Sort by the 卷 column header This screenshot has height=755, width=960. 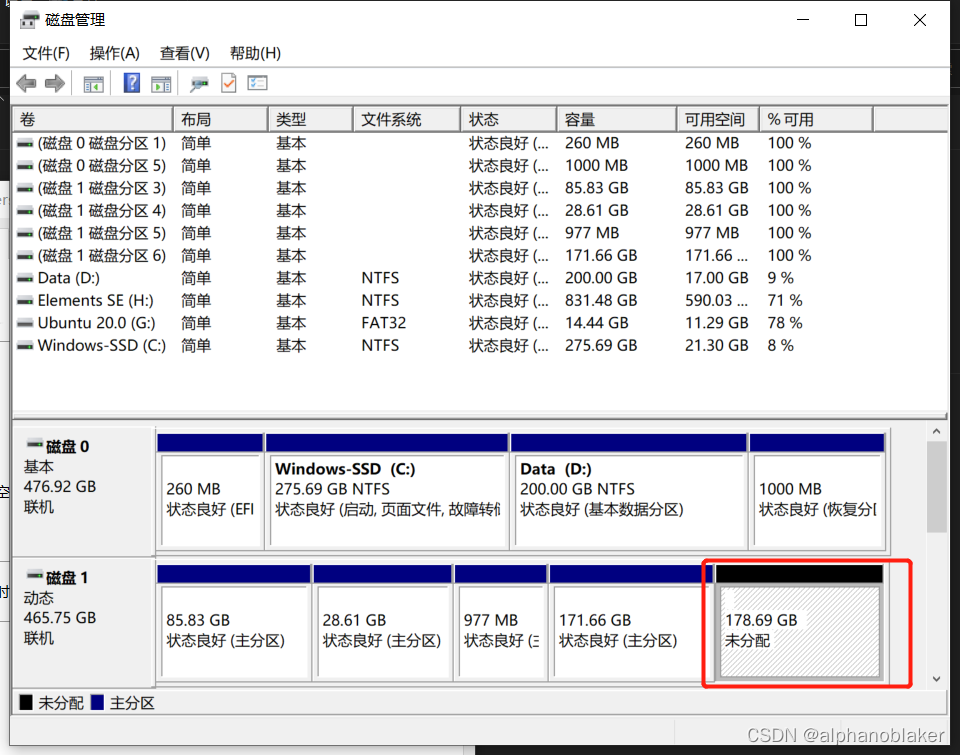(92, 119)
